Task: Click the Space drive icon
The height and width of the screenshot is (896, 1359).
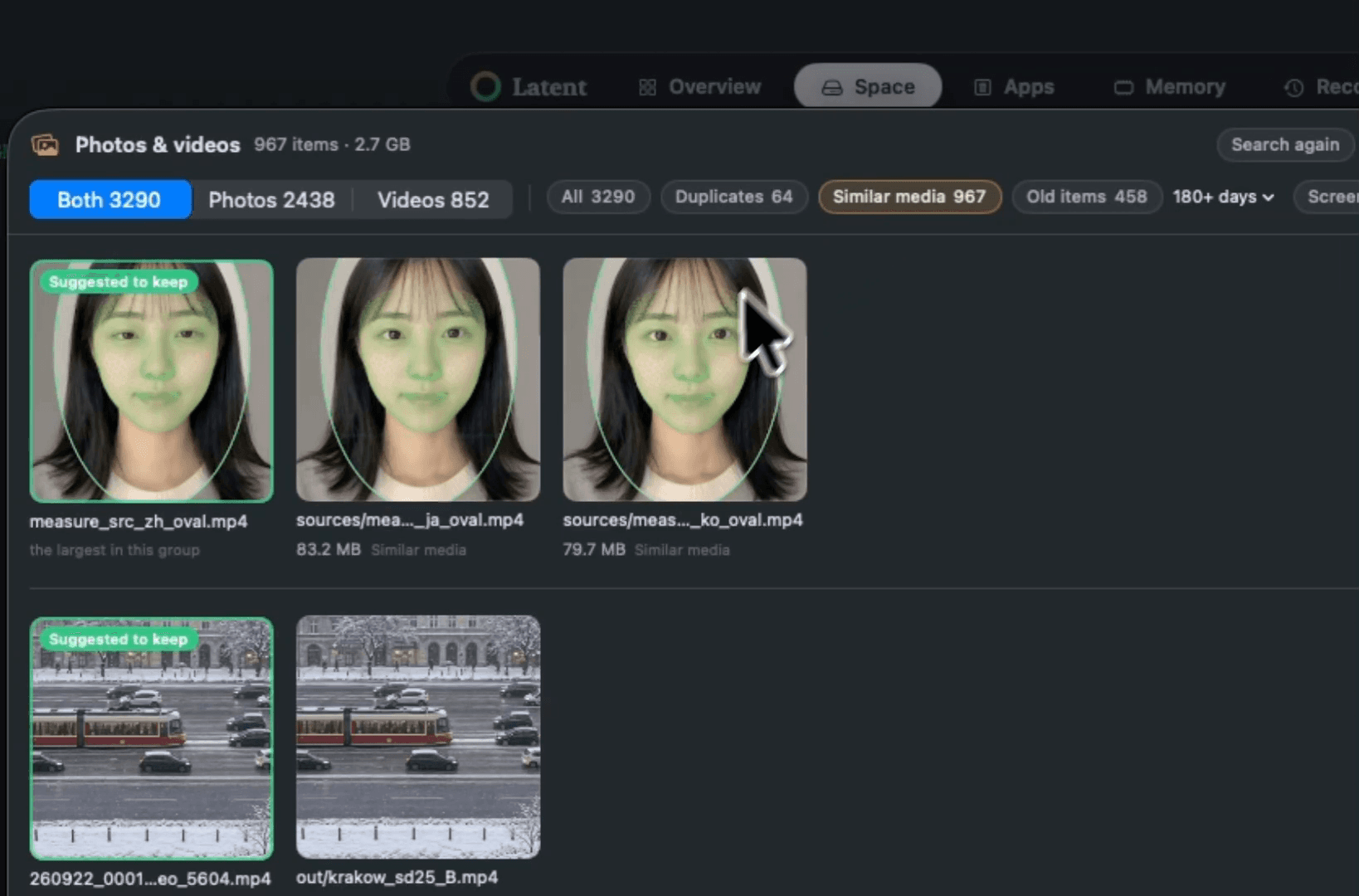Action: tap(831, 87)
